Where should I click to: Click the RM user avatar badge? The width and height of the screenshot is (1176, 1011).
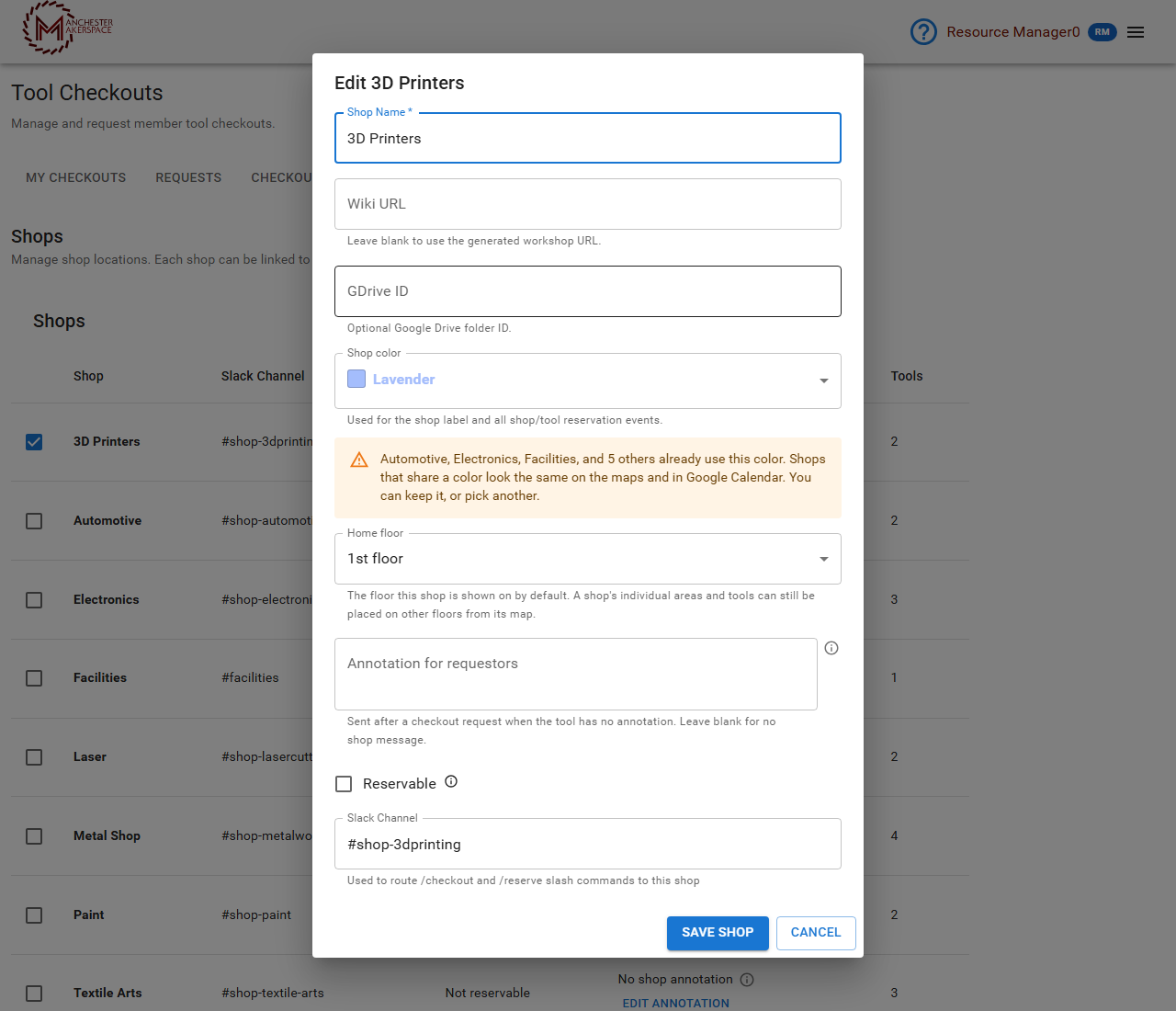click(x=1102, y=32)
